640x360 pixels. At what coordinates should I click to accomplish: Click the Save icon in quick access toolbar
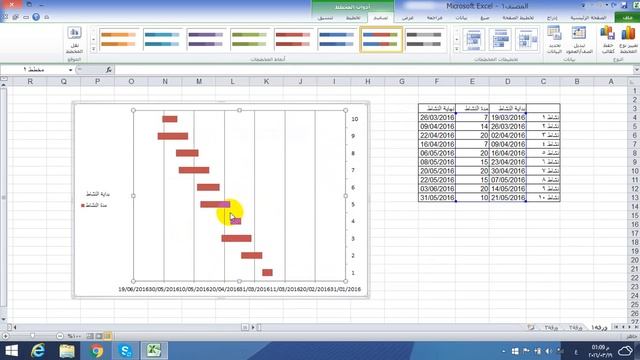624,6
